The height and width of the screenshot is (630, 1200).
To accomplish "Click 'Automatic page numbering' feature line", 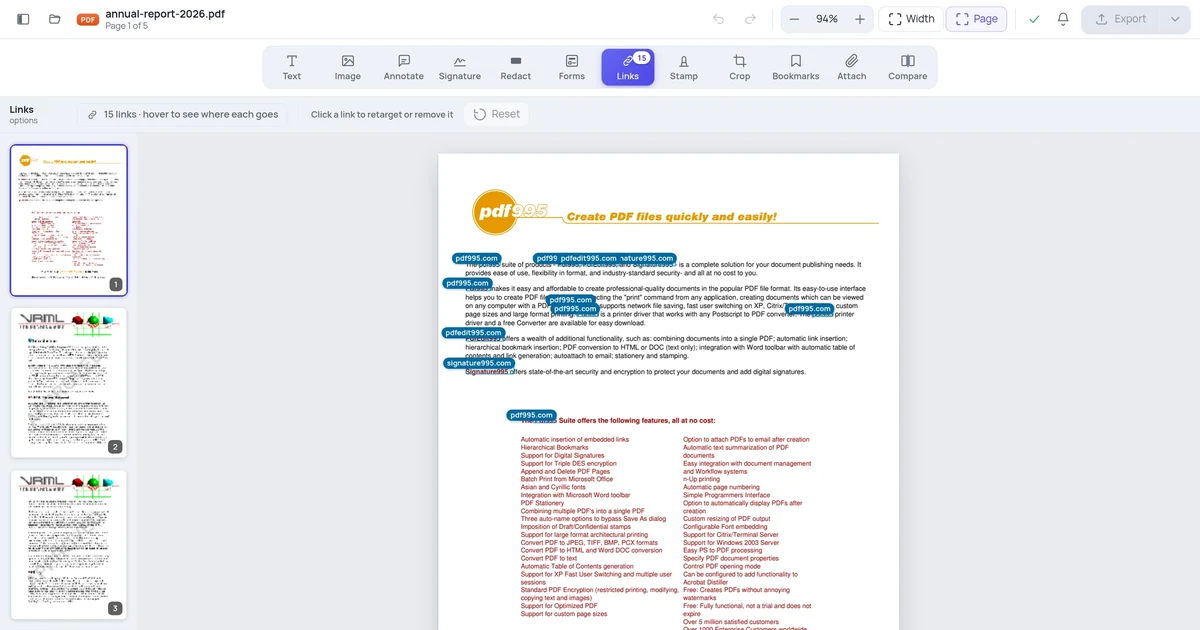I will (721, 487).
